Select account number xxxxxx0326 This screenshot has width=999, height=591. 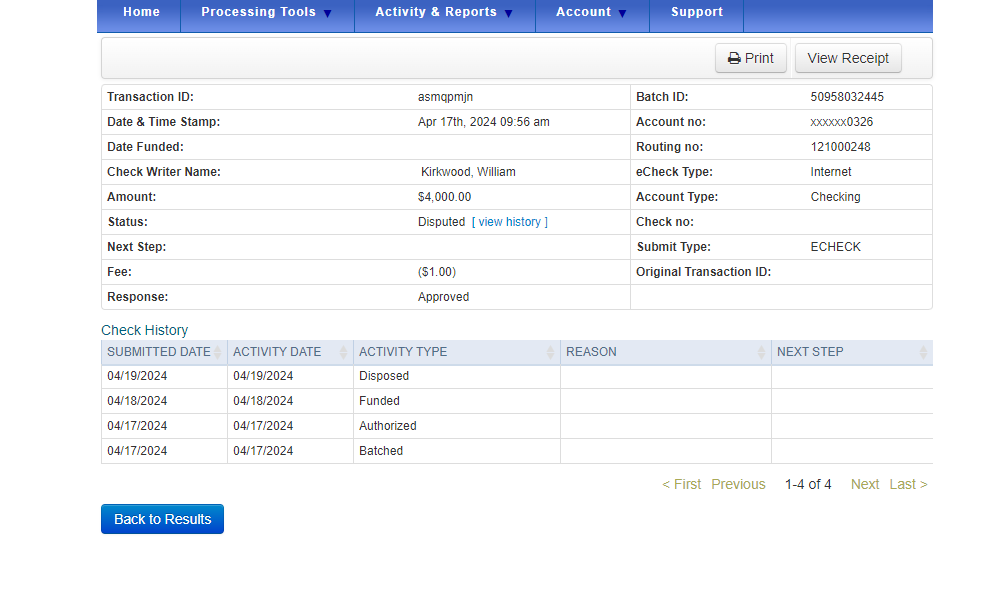coord(842,122)
